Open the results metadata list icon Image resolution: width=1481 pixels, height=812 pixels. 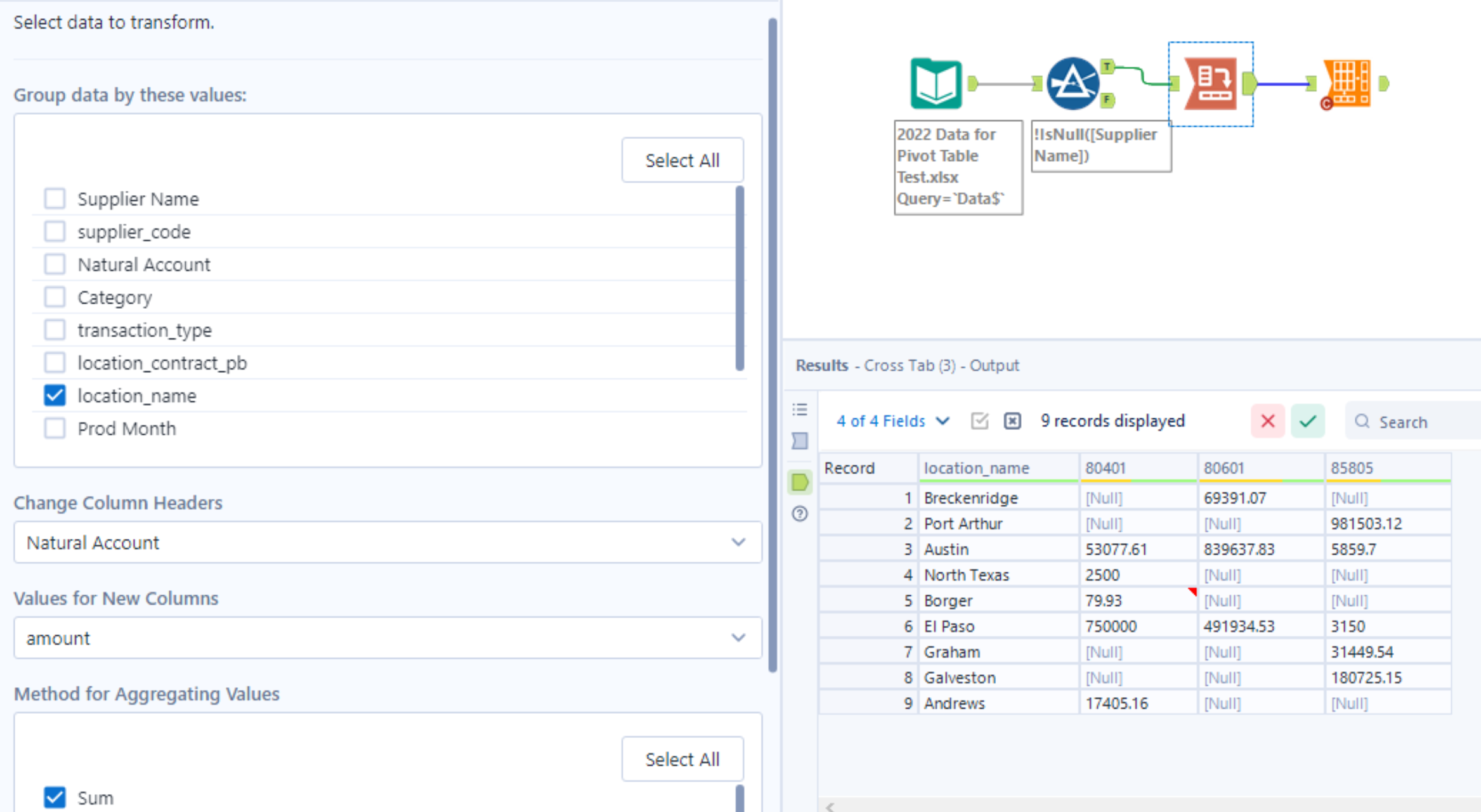click(x=800, y=409)
